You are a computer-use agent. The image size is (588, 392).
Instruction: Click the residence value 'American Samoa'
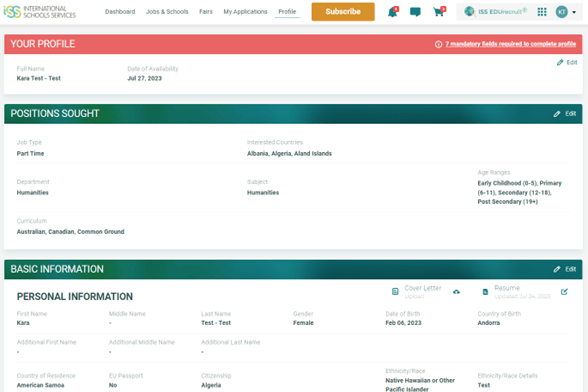click(40, 385)
